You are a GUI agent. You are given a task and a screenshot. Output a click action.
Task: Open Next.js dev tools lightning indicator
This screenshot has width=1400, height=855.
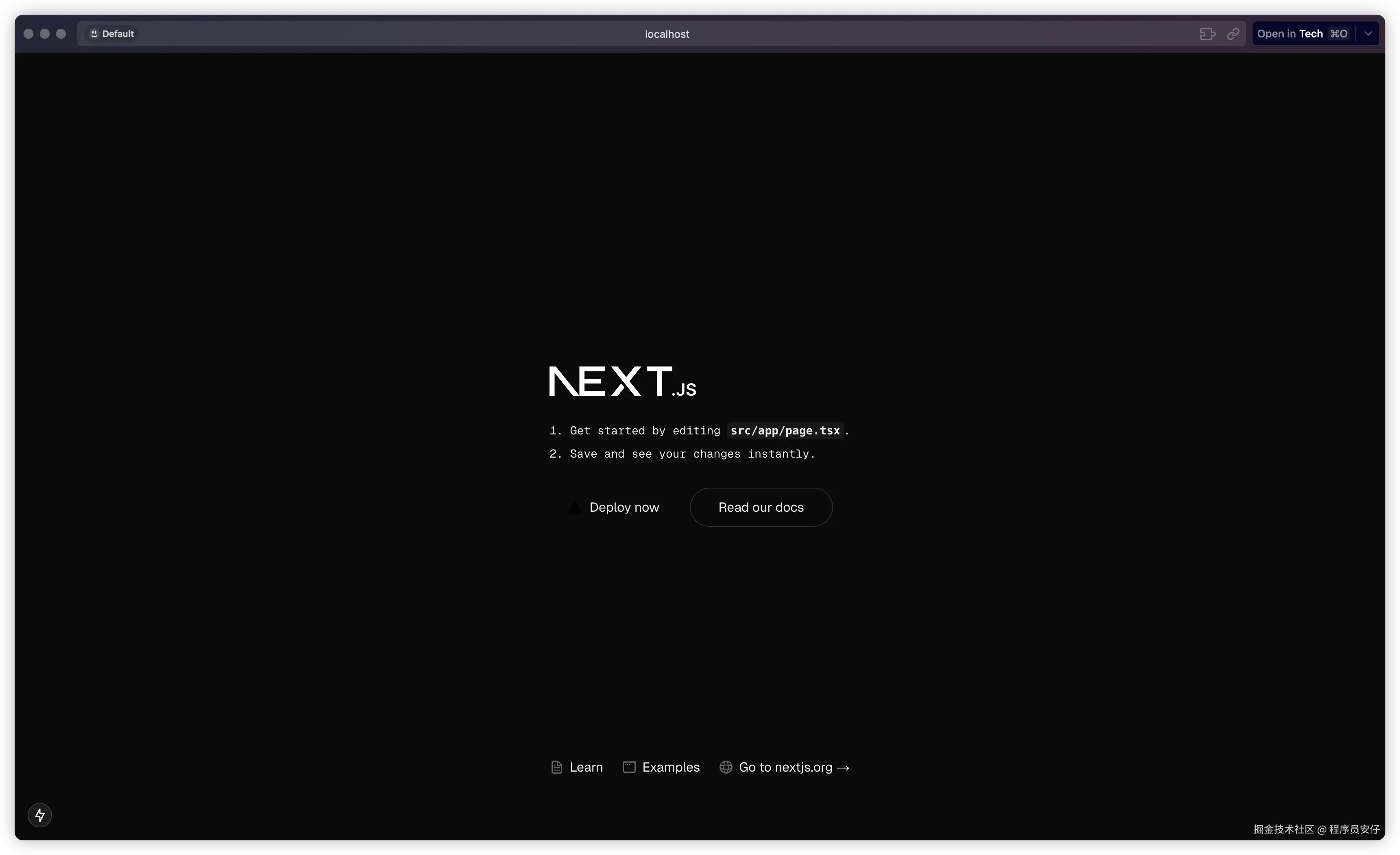pyautogui.click(x=40, y=815)
